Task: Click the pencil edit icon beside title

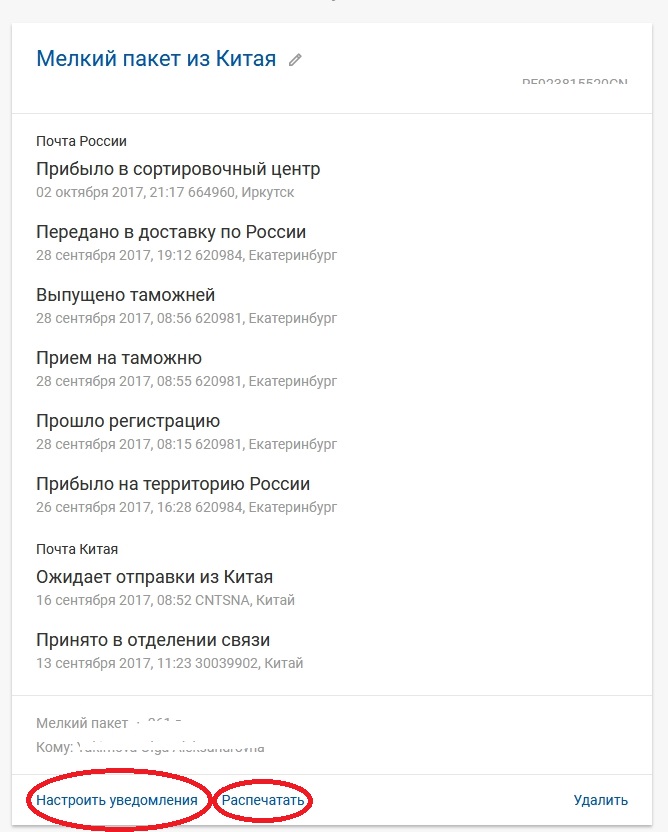Action: [295, 60]
